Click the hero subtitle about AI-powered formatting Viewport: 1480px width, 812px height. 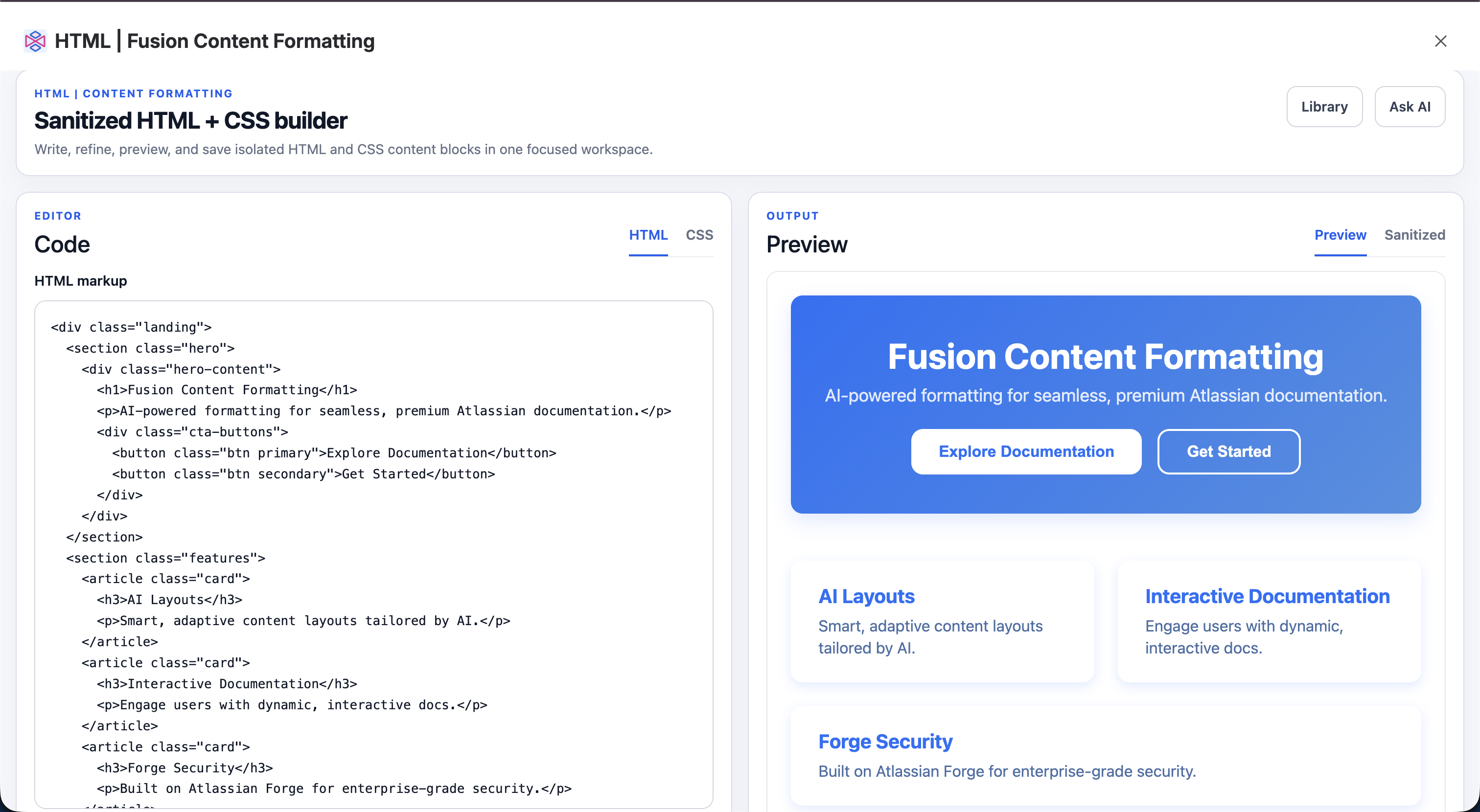point(1106,396)
